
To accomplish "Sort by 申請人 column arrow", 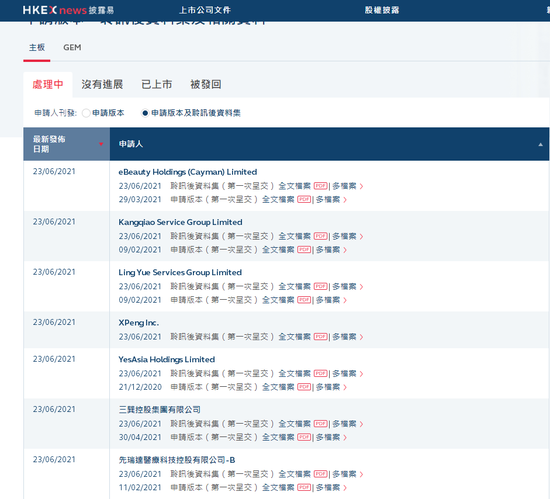I will 541,144.
